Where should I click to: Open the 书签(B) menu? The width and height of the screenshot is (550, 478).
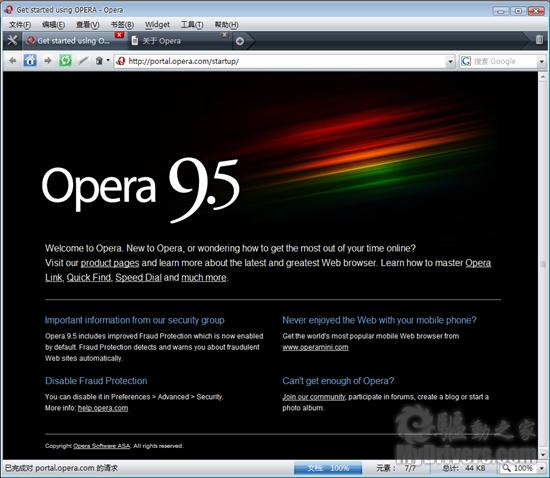[122, 25]
